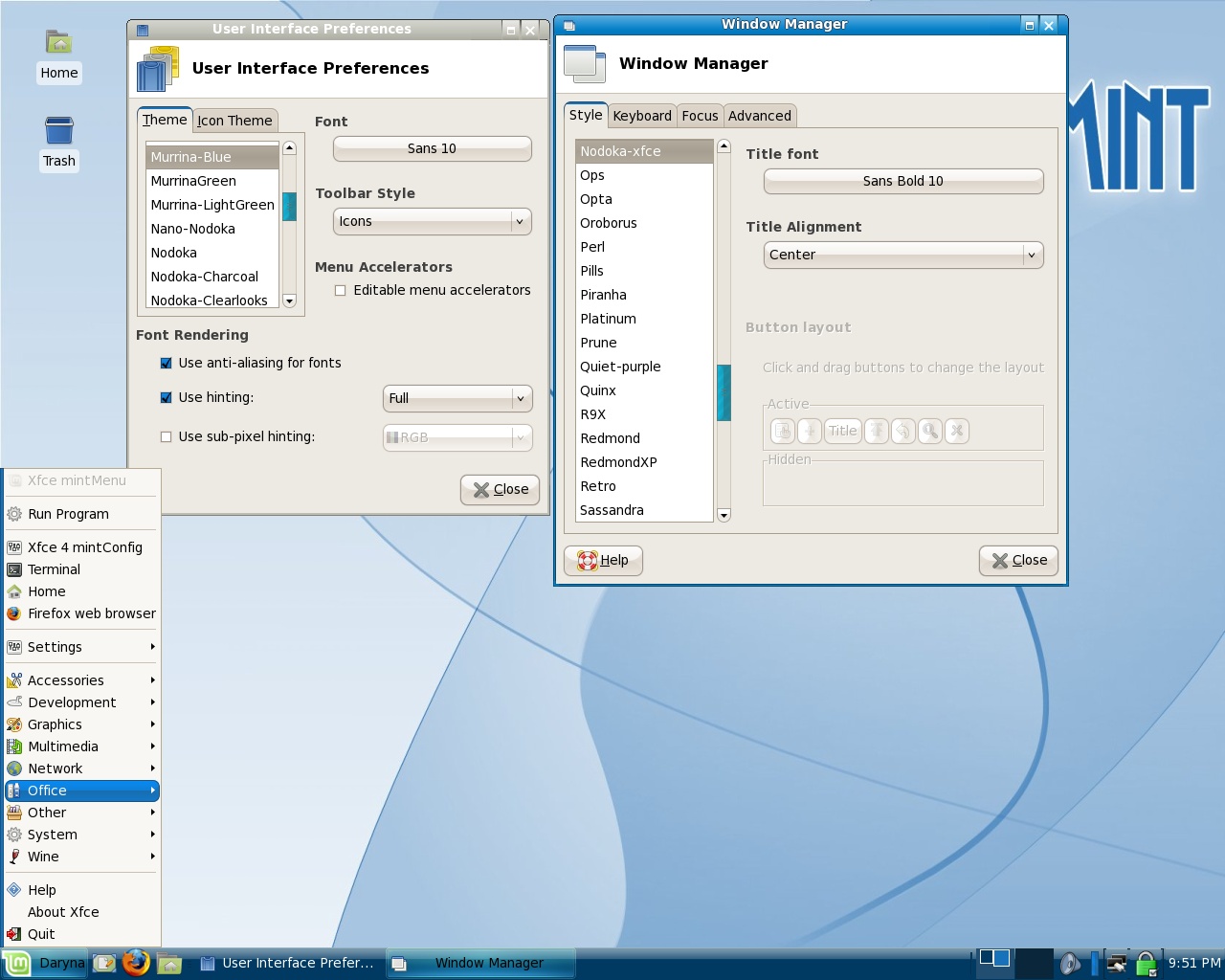Click the network monitor tray icon

point(1116,964)
